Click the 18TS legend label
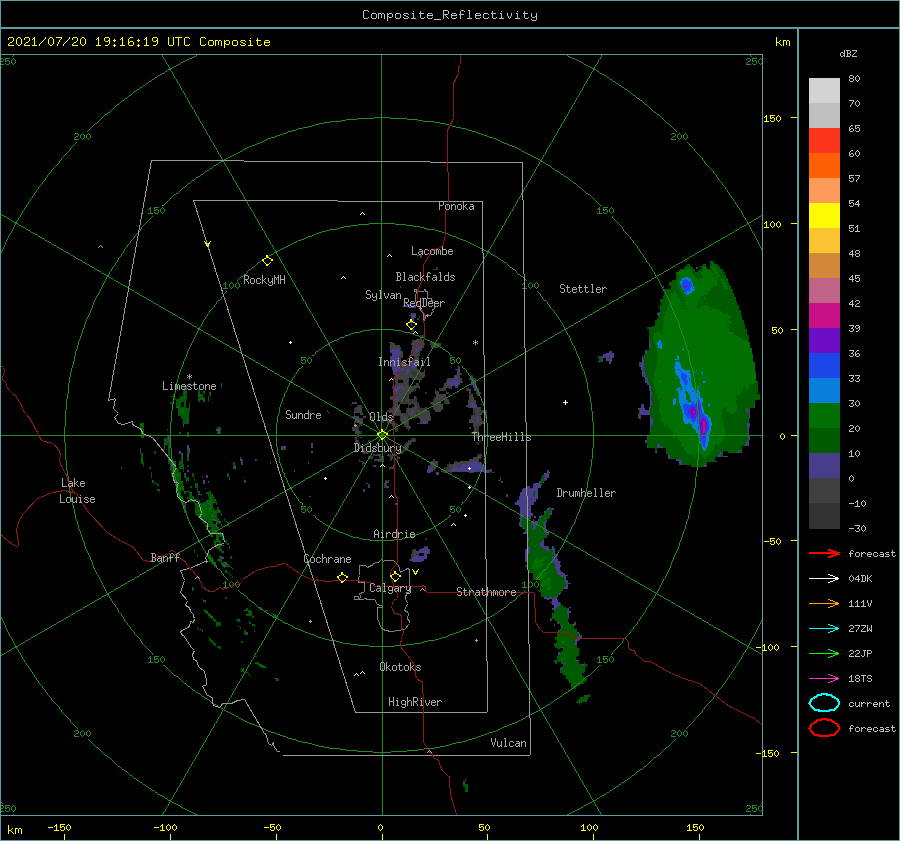 coord(860,679)
